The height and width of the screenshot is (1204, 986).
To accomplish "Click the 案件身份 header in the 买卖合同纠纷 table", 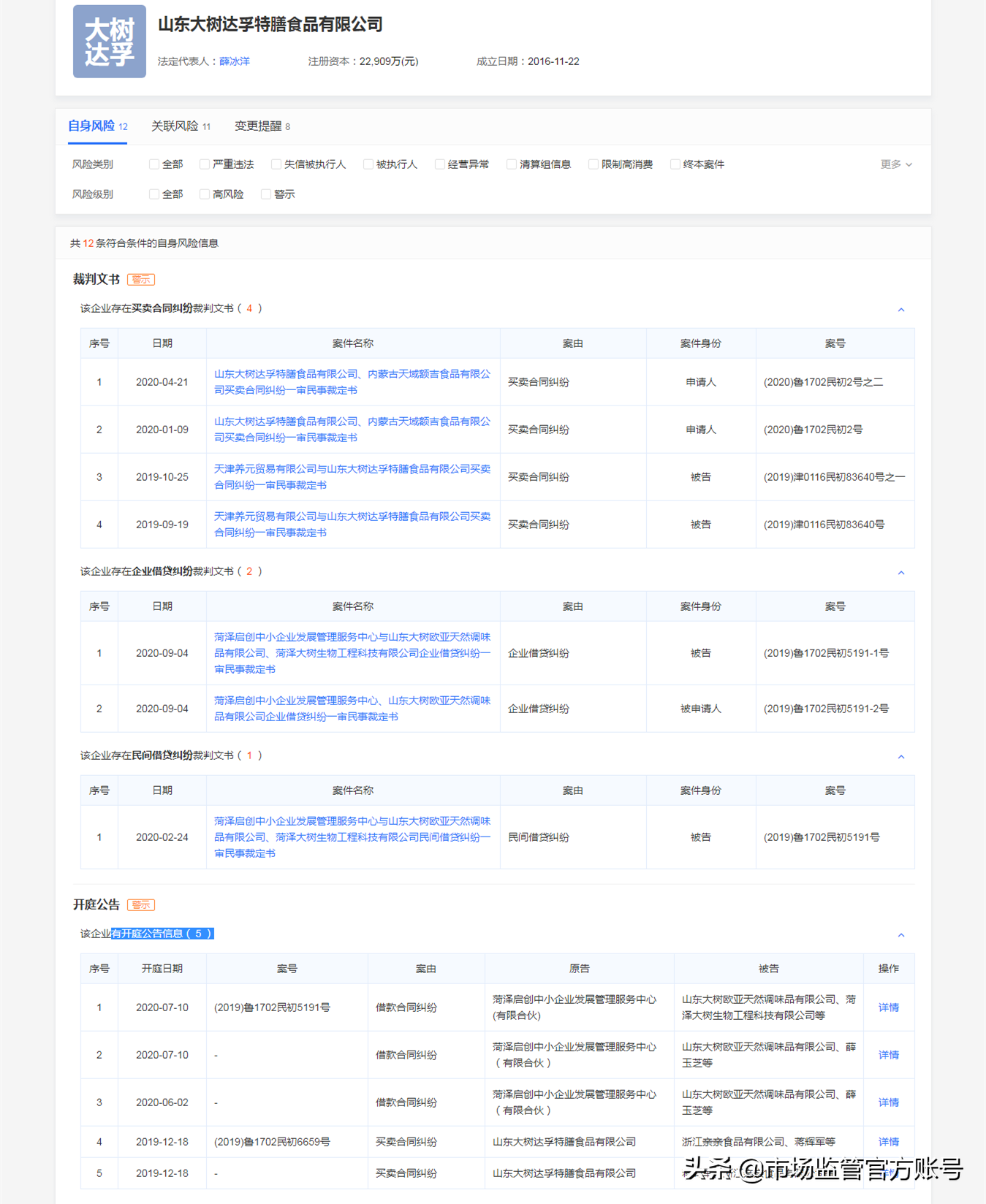I will (x=701, y=343).
